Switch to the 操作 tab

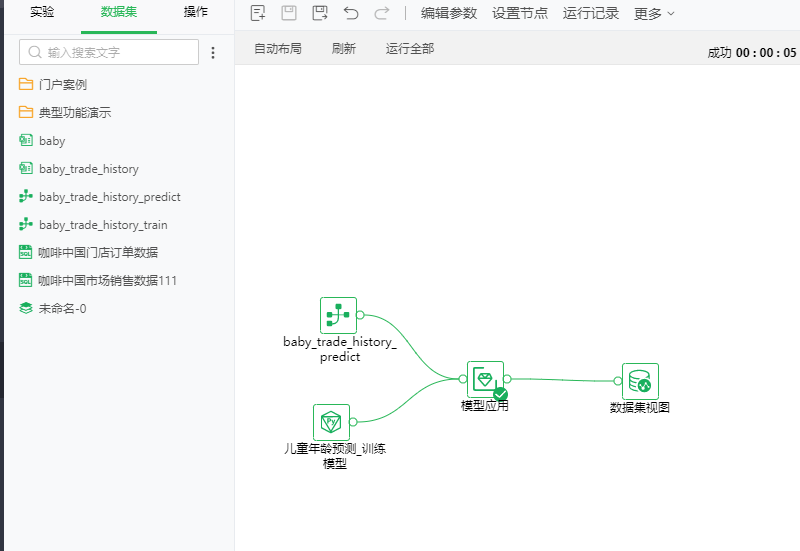[196, 12]
